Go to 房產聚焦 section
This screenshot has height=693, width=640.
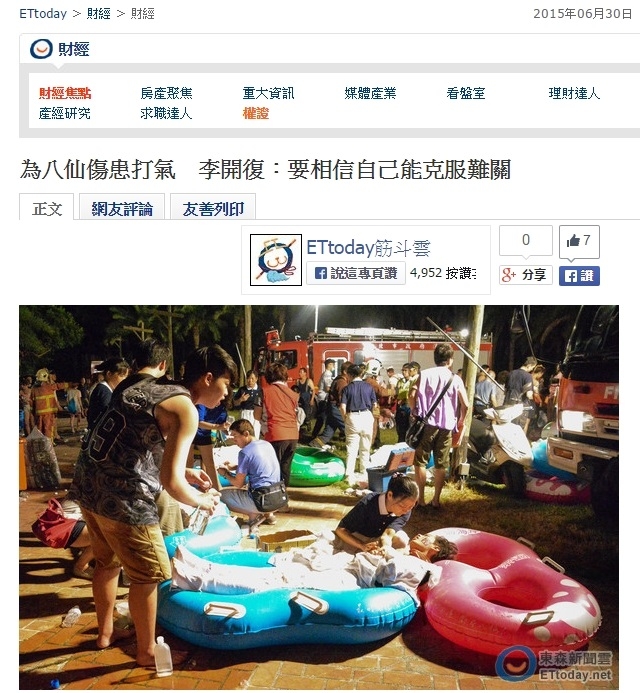click(x=166, y=93)
